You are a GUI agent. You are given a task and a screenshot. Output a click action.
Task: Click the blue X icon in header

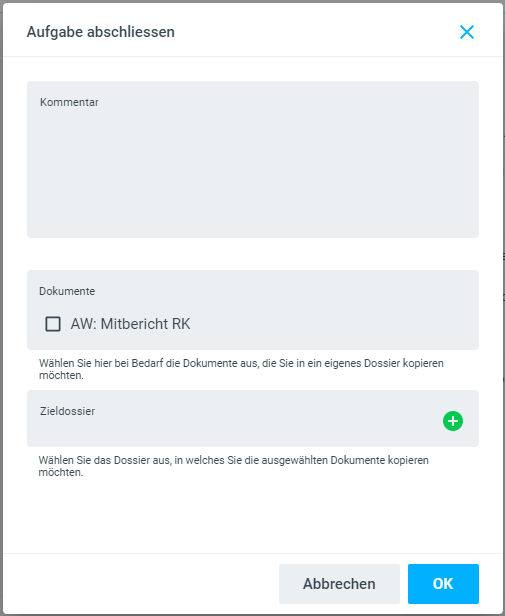point(467,32)
